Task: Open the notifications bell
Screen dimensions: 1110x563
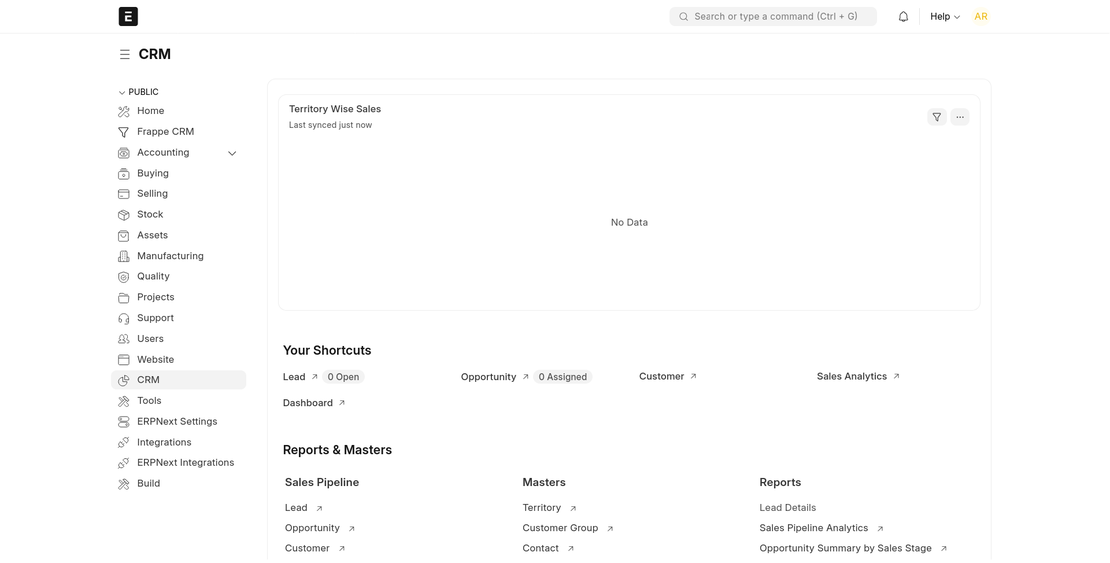Action: click(x=903, y=16)
